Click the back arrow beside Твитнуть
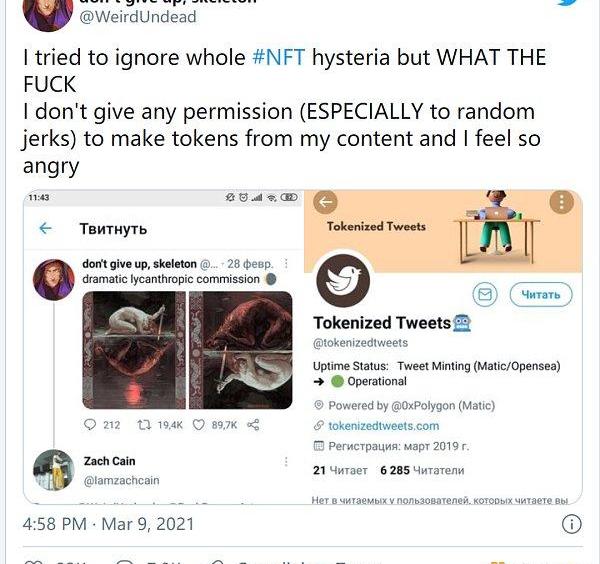The height and width of the screenshot is (564, 600). 46,229
